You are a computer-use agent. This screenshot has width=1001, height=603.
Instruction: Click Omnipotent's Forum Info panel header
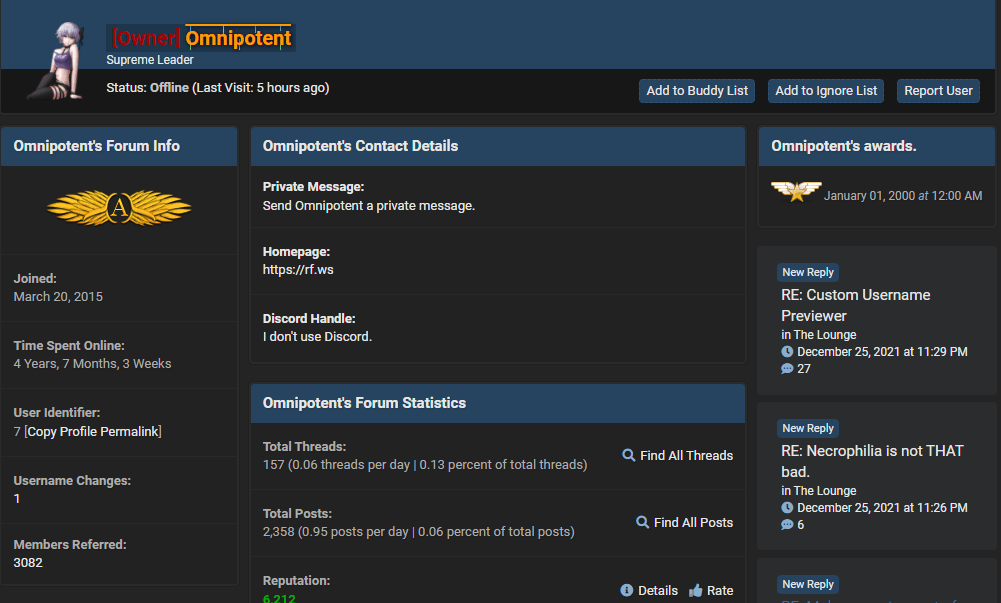(119, 146)
